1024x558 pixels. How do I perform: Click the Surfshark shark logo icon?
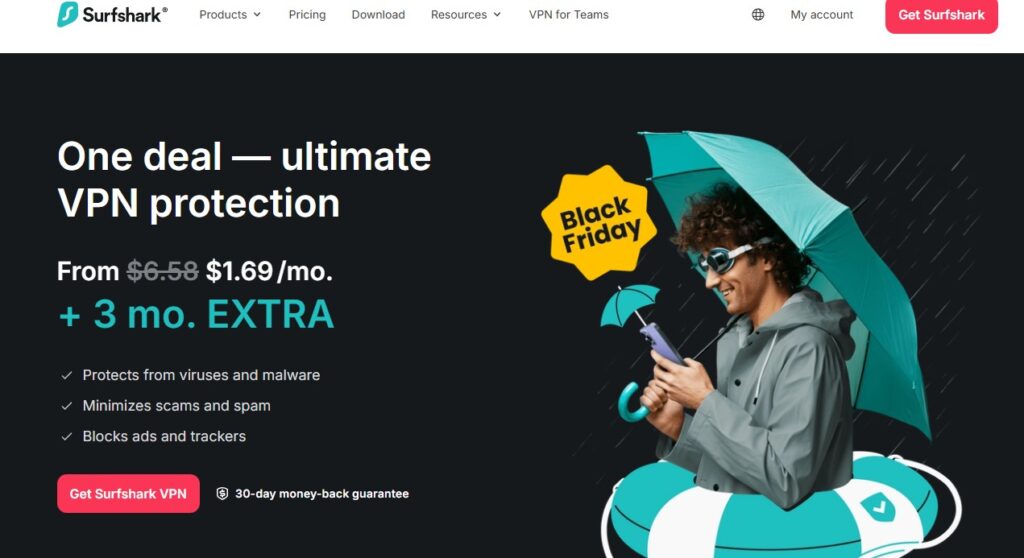(67, 14)
